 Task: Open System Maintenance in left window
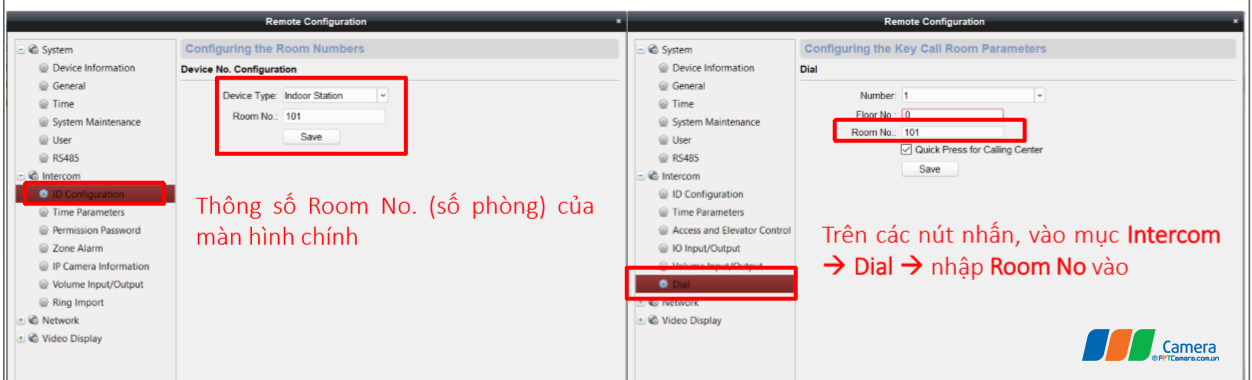[96, 122]
